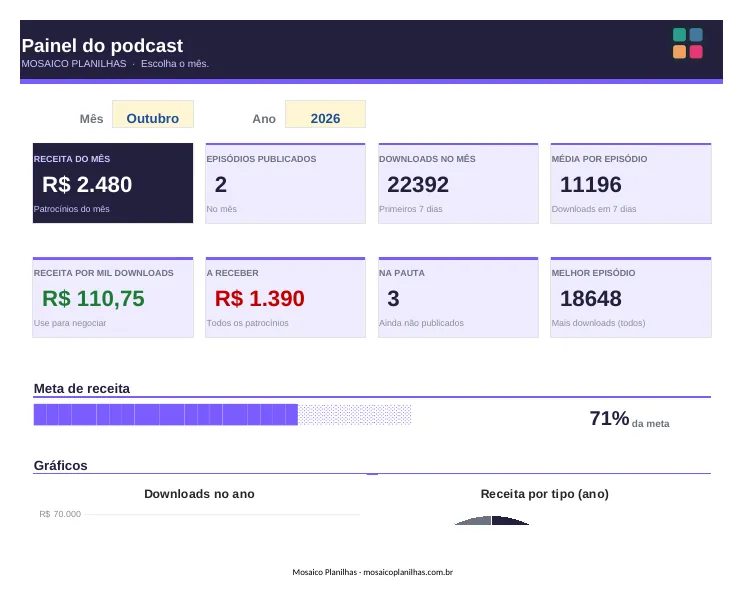This screenshot has width=743, height=597.
Task: Click the DOWNLOADS NO MÊS label
Action: click(427, 159)
